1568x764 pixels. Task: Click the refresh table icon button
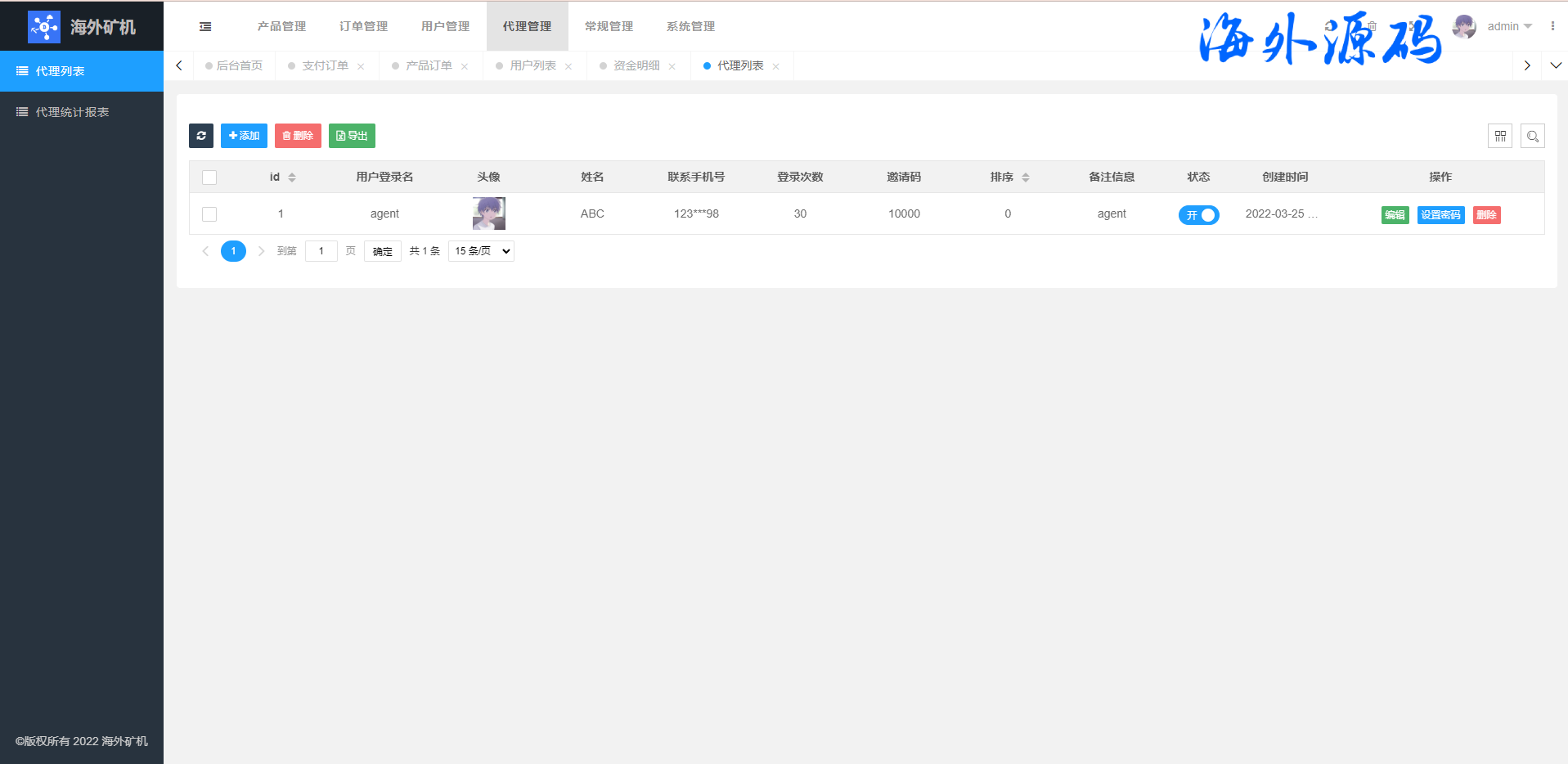[x=201, y=136]
